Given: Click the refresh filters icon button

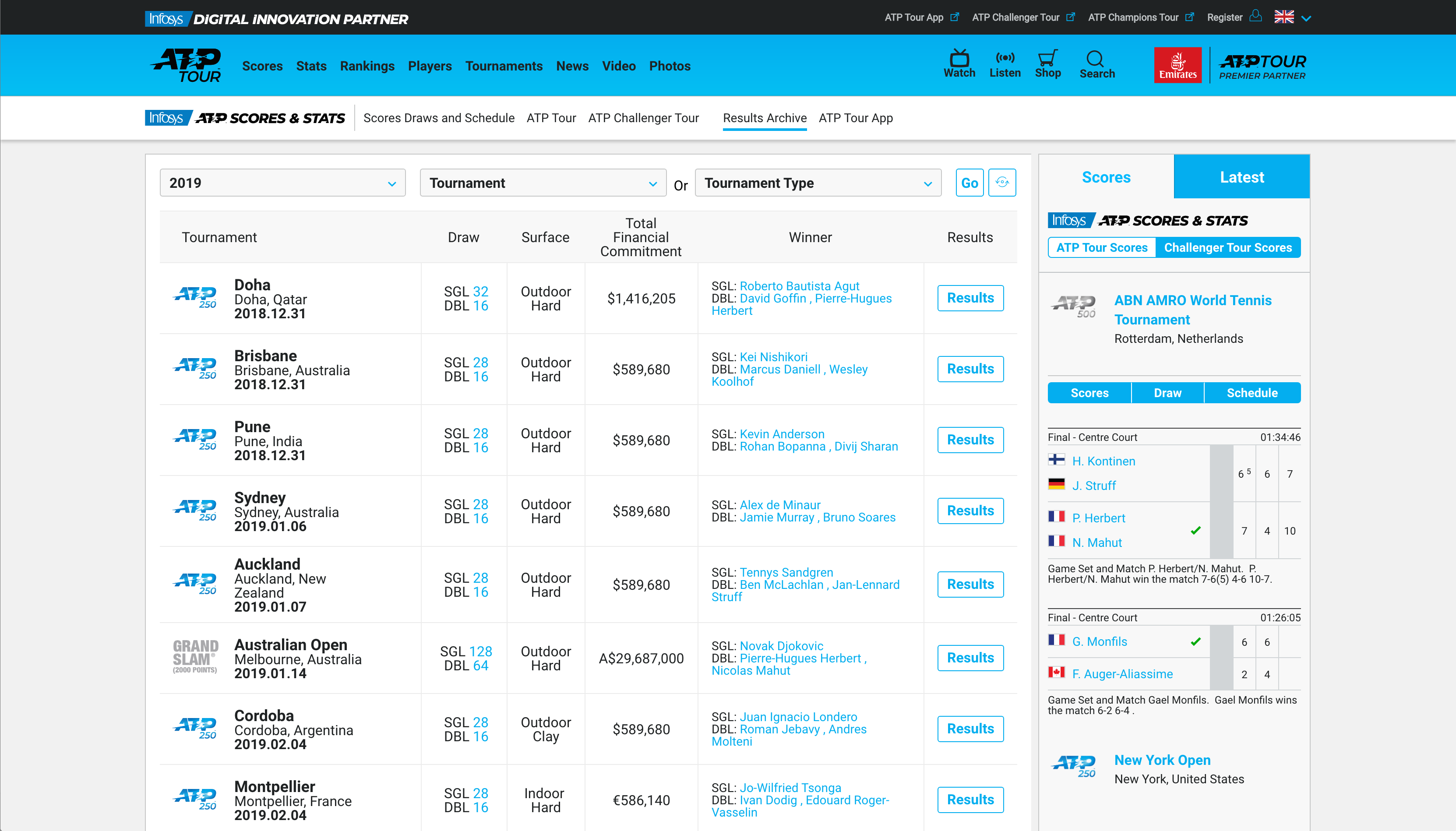Looking at the screenshot, I should click(x=1001, y=183).
